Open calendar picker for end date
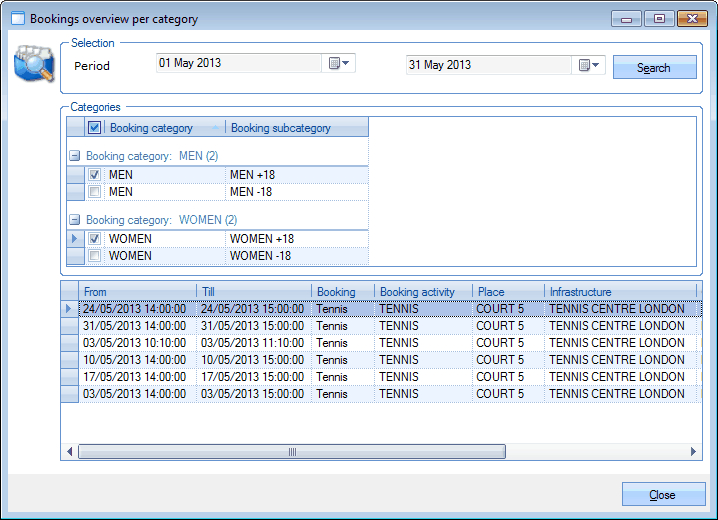The height and width of the screenshot is (520, 718). [x=590, y=65]
